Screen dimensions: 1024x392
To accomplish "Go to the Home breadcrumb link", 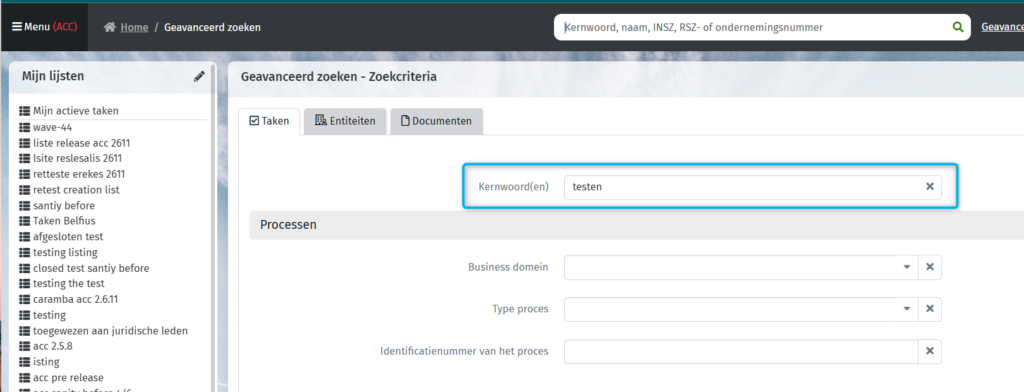I will pos(135,27).
